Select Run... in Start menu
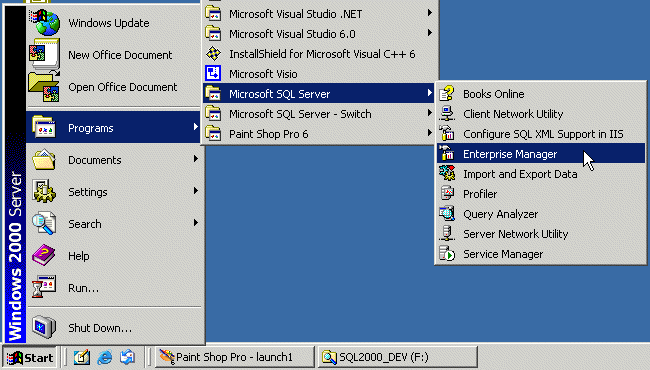650x370 pixels. [114, 287]
